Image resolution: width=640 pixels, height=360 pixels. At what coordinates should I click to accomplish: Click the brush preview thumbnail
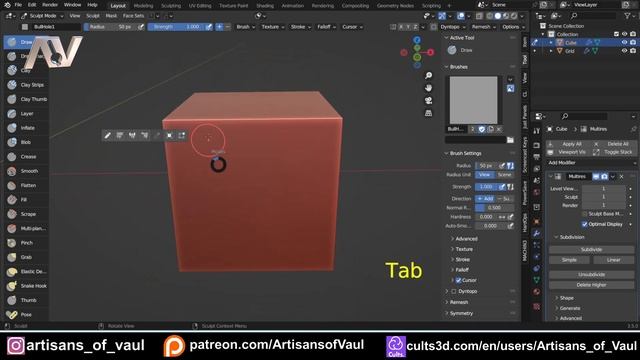pos(473,100)
